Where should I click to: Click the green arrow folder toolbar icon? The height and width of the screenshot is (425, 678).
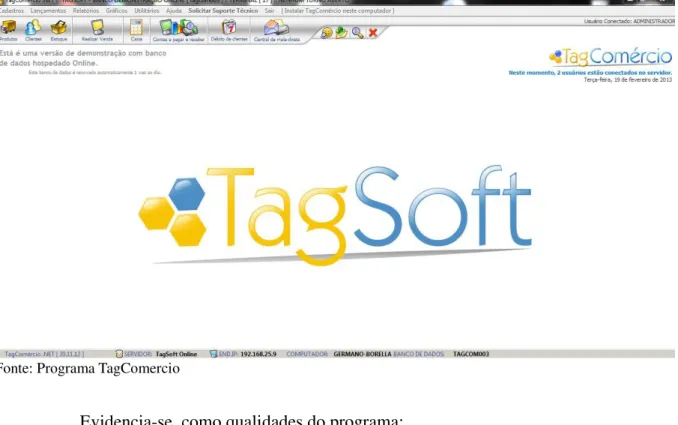tap(342, 32)
